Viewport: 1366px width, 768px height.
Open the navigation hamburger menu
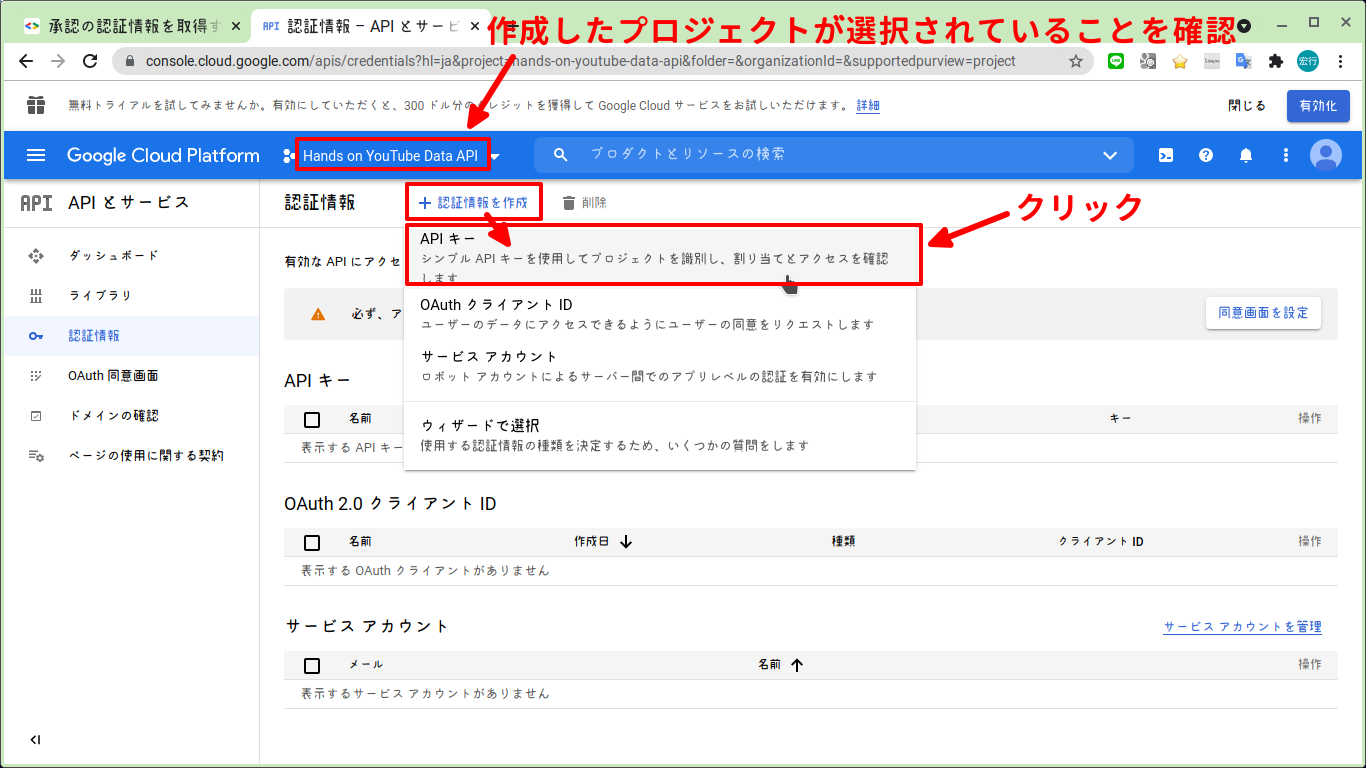(36, 155)
